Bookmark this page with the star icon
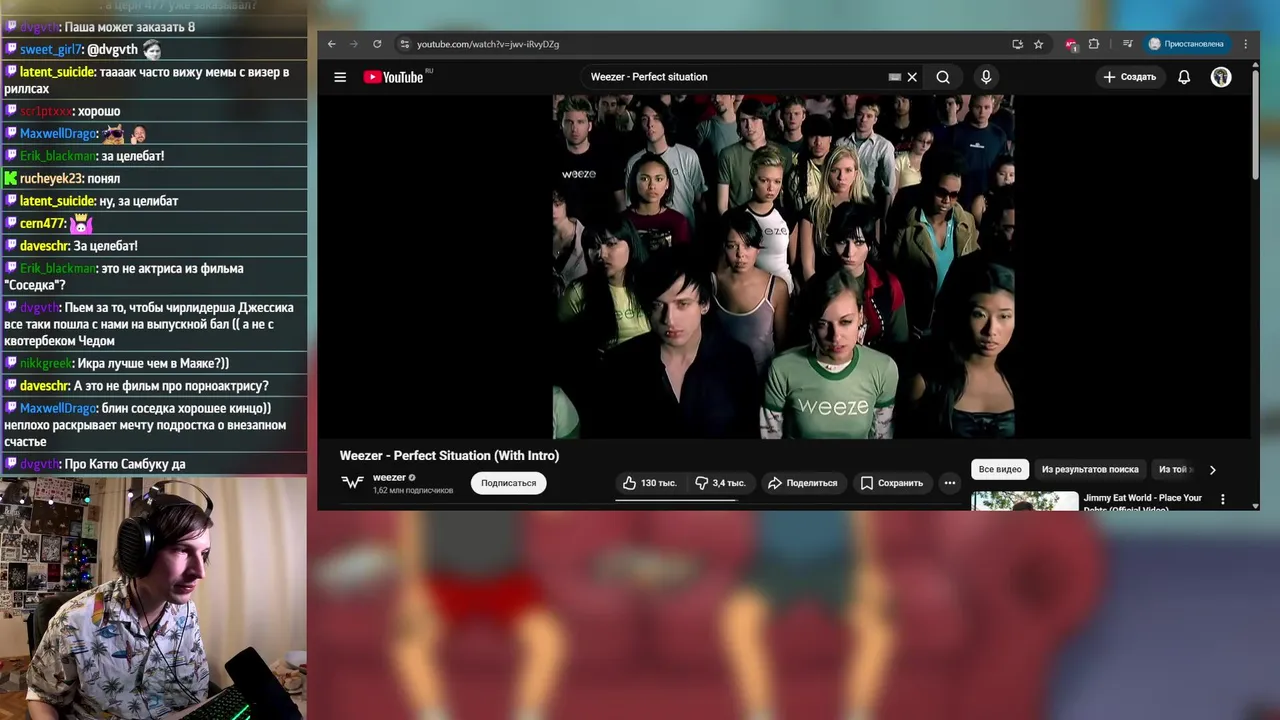1280x720 pixels. (x=1039, y=44)
